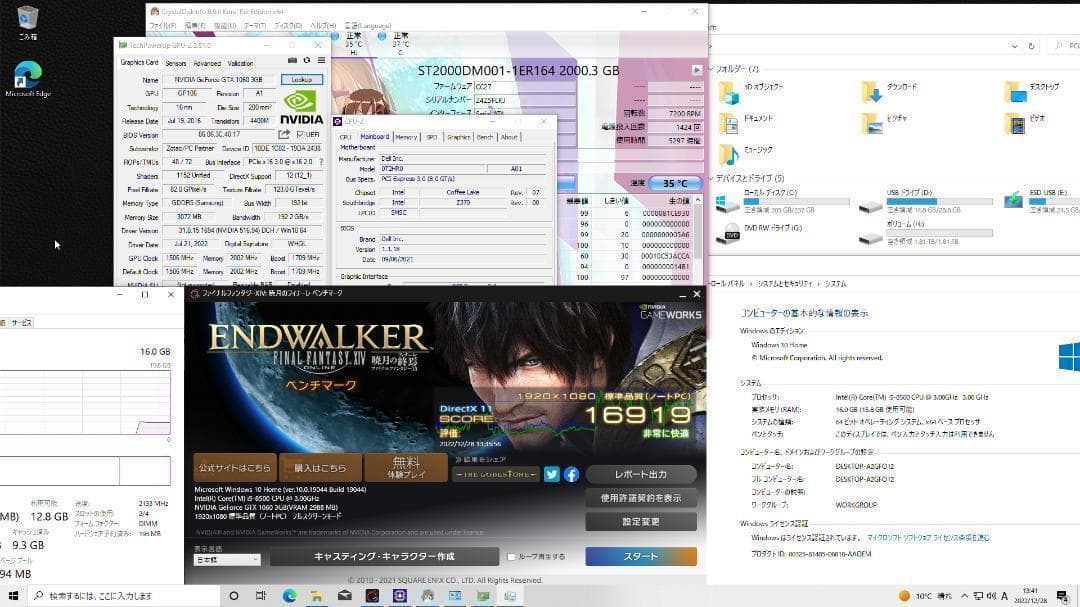This screenshot has width=1080, height=607.
Task: Click the 35°C temperature badge in CrystalDiskInfo
Action: click(x=675, y=182)
